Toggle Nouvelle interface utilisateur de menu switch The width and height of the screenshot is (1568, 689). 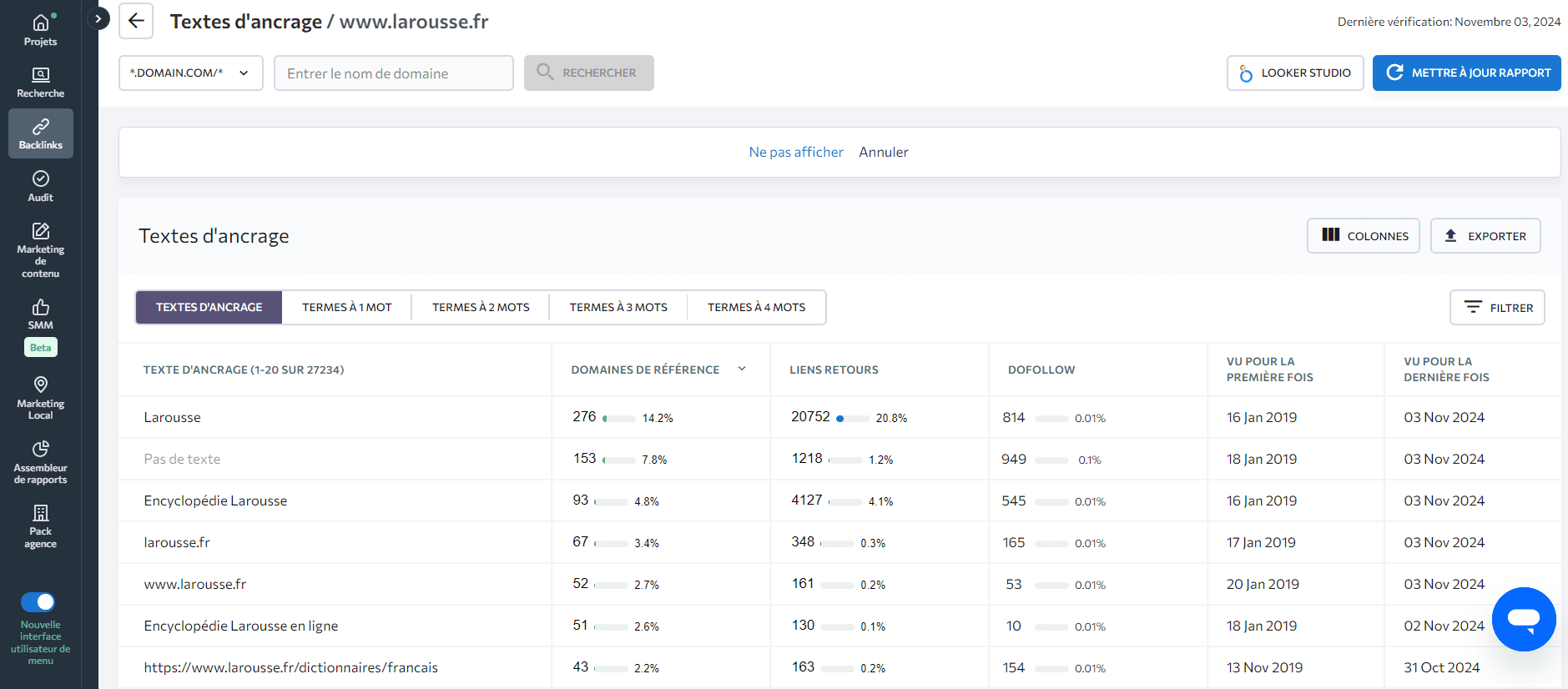click(38, 601)
